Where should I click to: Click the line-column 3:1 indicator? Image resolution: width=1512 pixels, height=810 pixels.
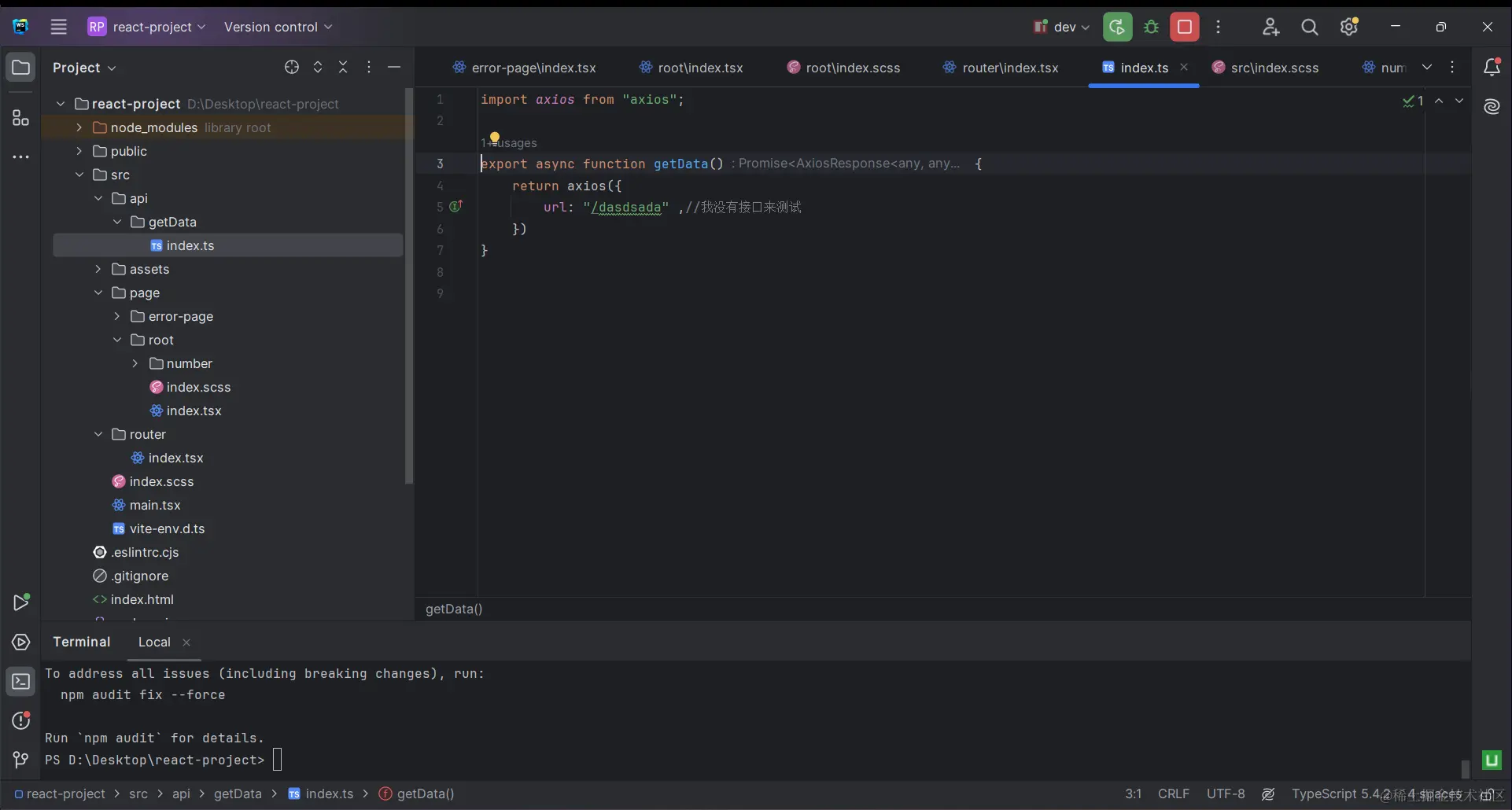tap(1133, 793)
